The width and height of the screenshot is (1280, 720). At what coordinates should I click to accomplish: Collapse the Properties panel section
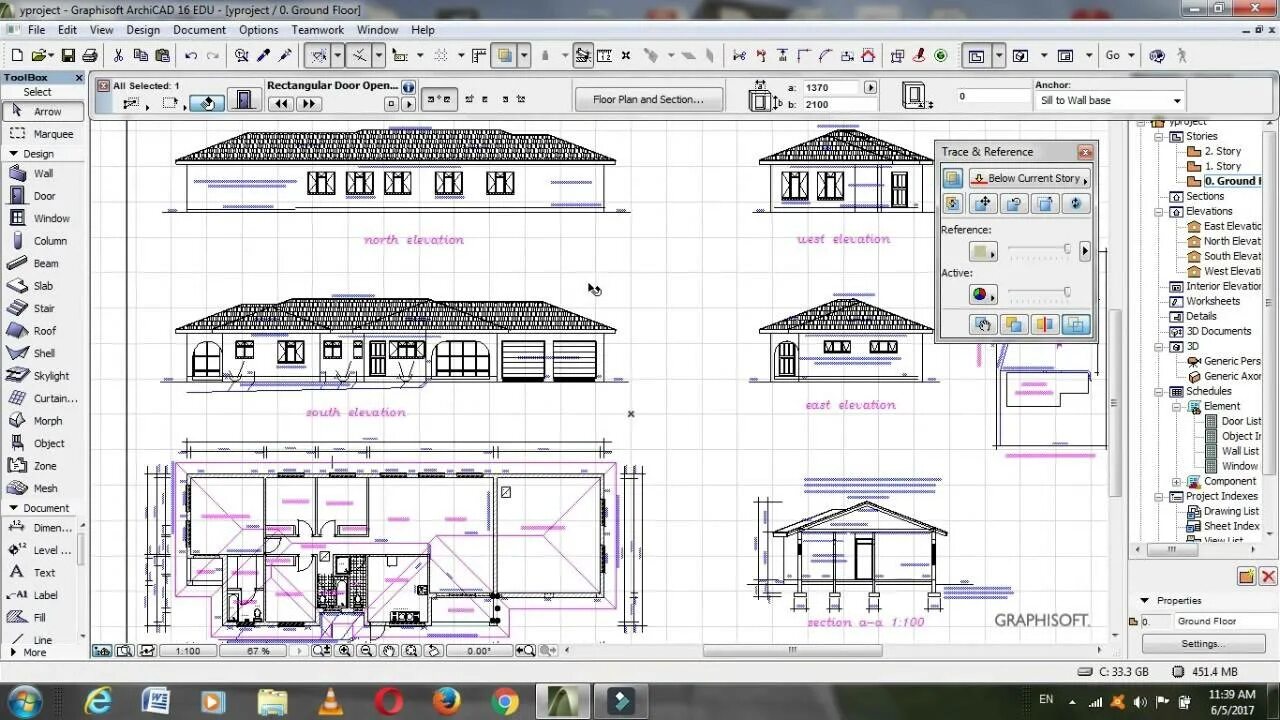point(1146,601)
